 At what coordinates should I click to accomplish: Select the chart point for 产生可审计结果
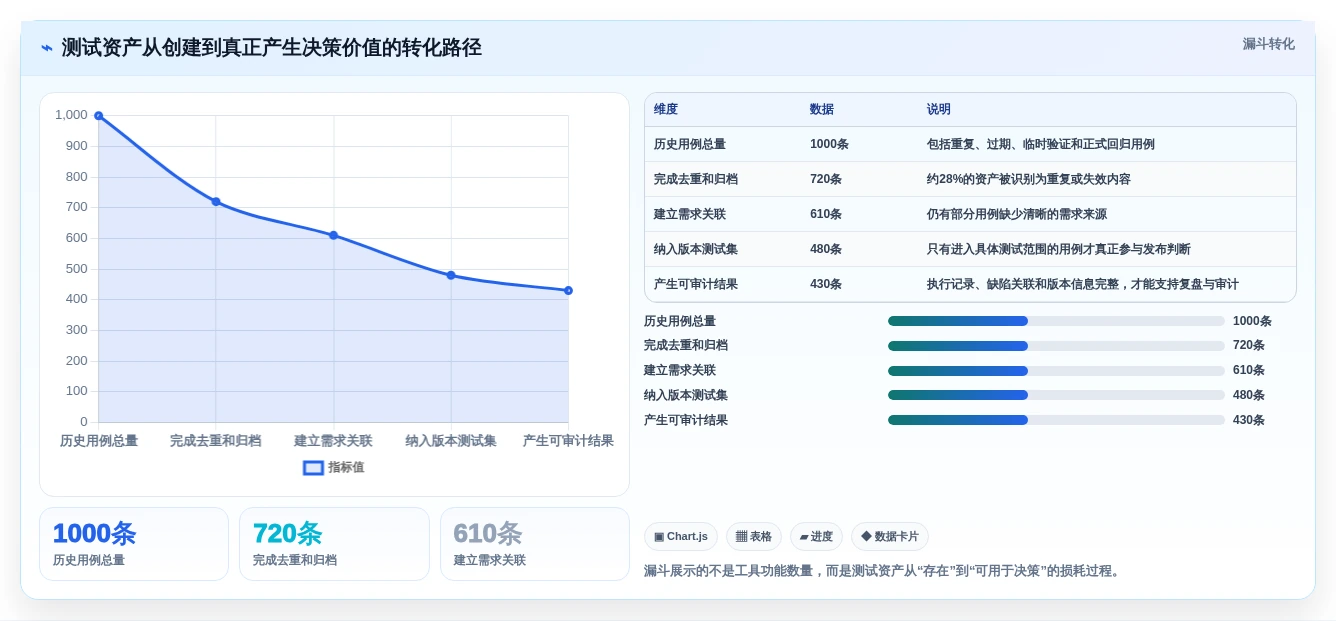coord(568,291)
